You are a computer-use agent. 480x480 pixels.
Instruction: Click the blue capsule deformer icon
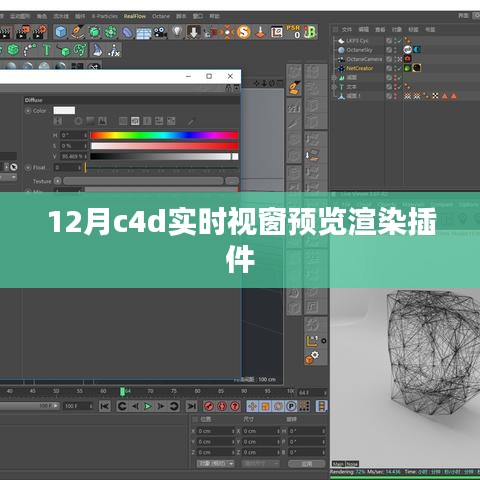pos(127,33)
